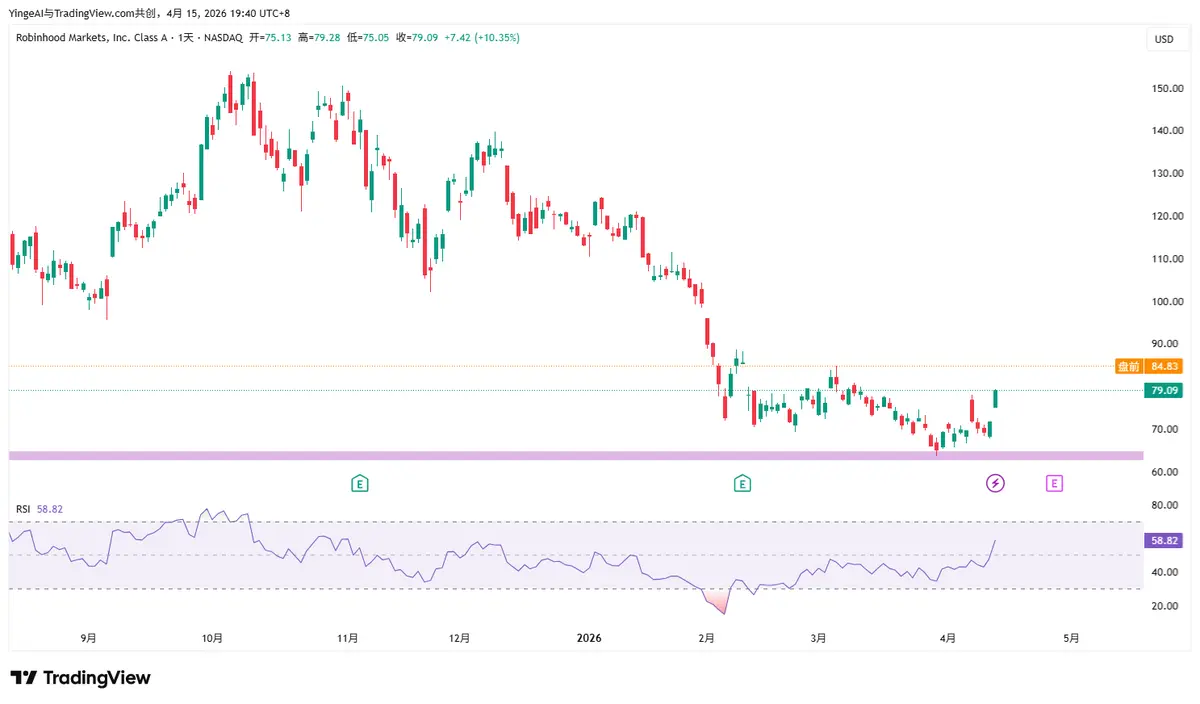Click the RSI 58.82 legend value
This screenshot has height=704, width=1200.
click(x=49, y=509)
